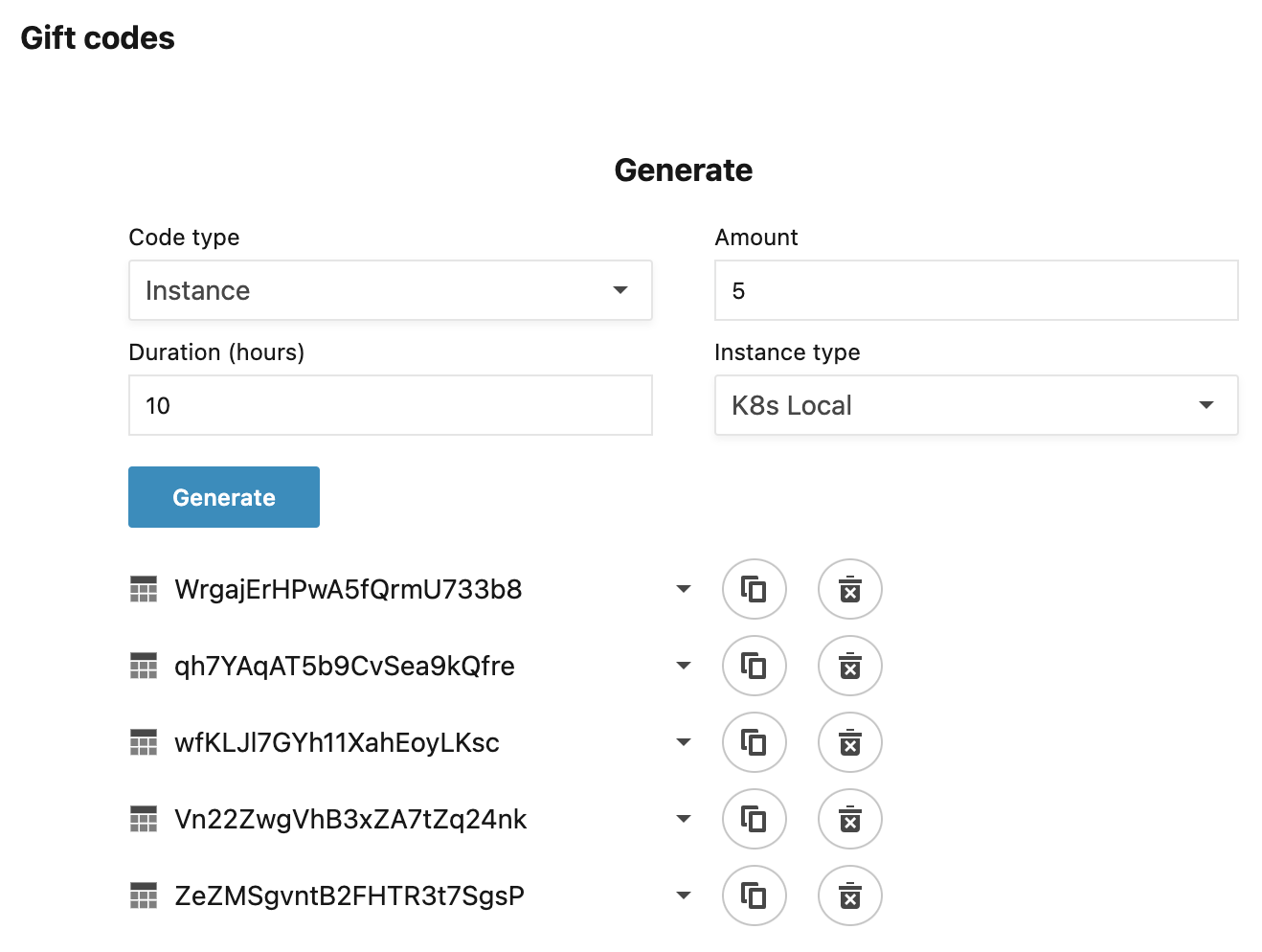Open the Instance type dropdown showing K8s Local
Image resolution: width=1262 pixels, height=952 pixels.
976,405
